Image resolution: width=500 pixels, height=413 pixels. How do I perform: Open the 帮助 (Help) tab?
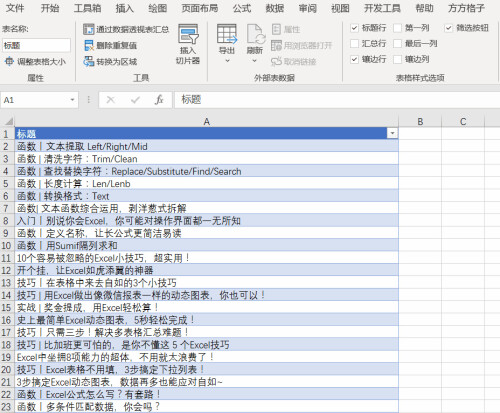[x=424, y=8]
